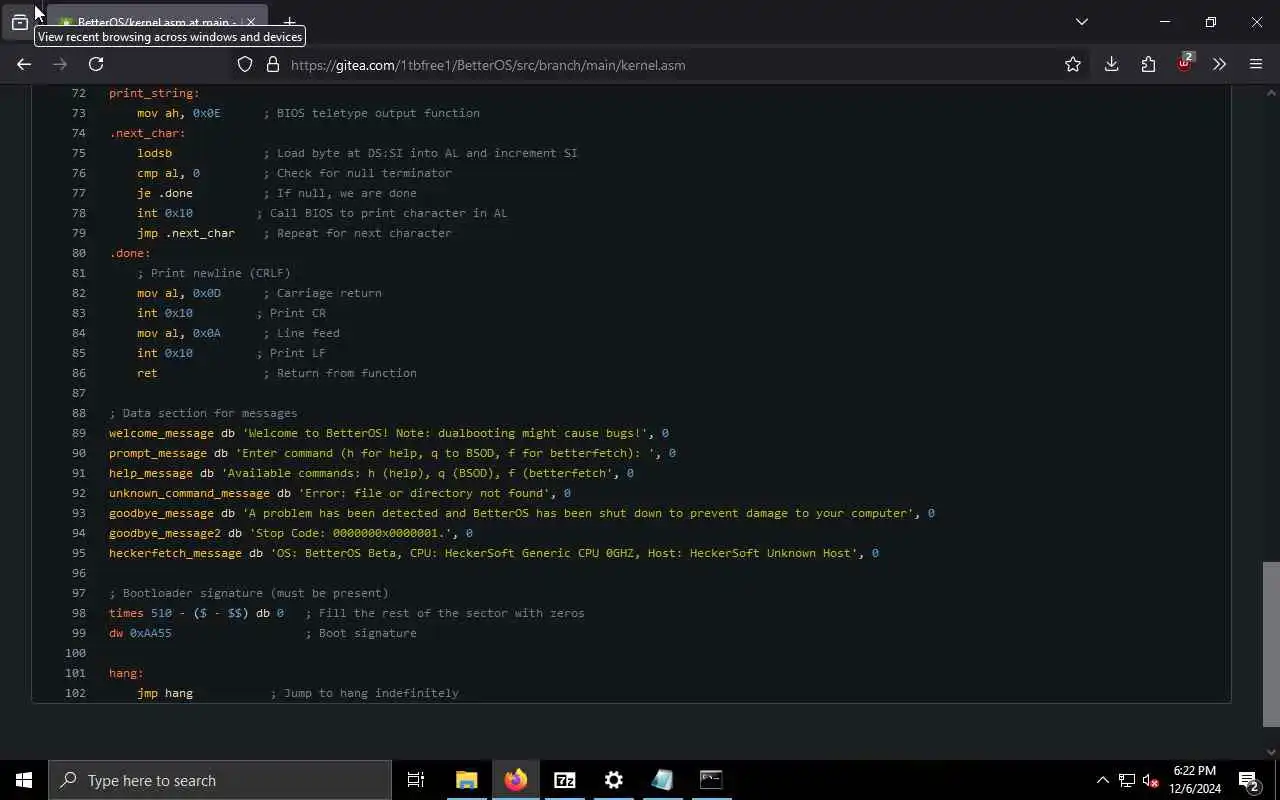Click line number 89

(x=78, y=433)
